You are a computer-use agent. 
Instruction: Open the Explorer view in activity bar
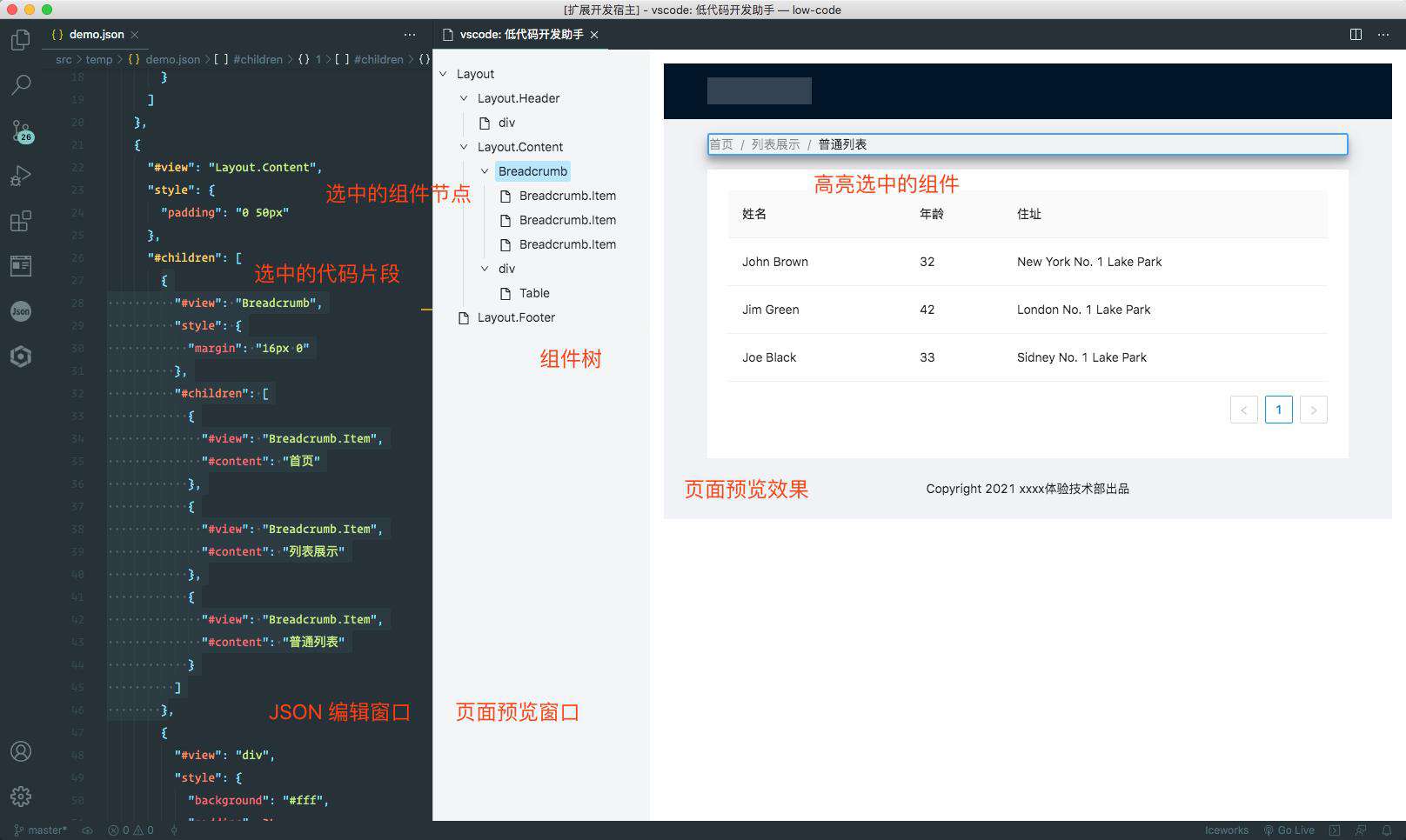(21, 39)
